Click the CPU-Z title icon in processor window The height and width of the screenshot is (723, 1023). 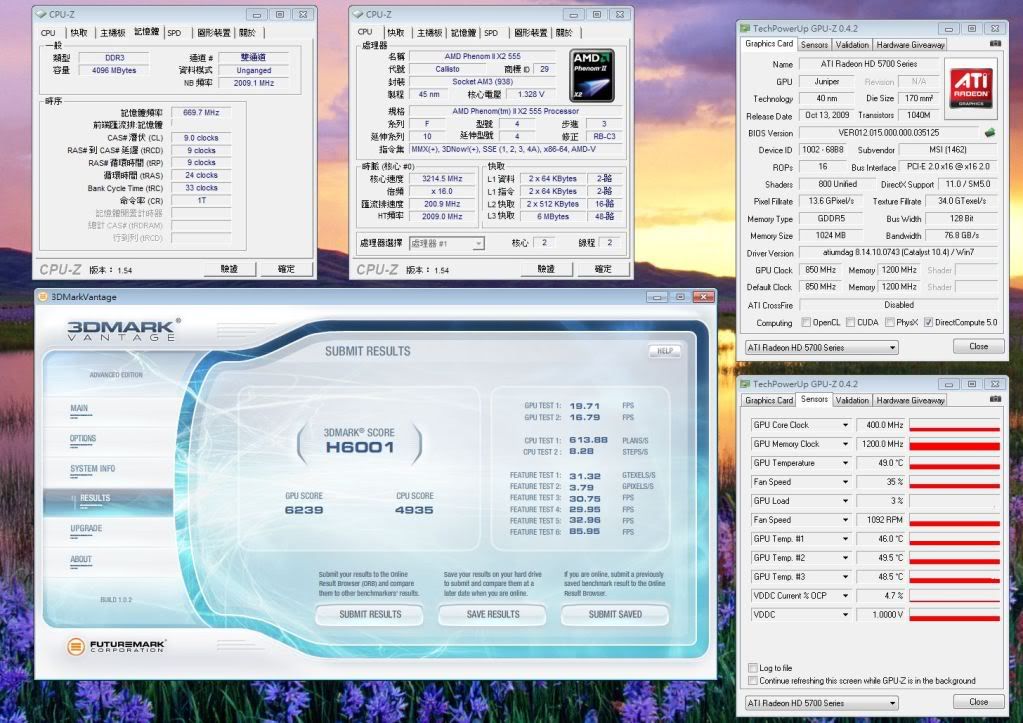tap(357, 14)
